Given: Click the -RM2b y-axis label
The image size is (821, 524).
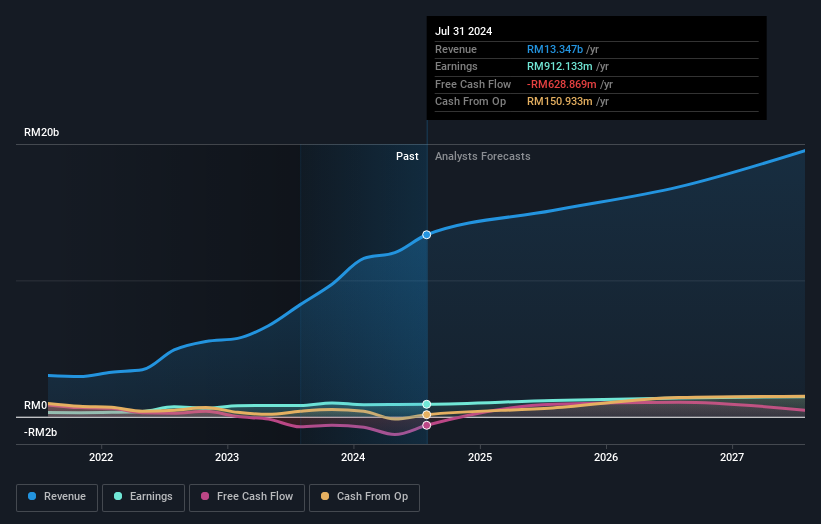Looking at the screenshot, I should click(x=40, y=432).
